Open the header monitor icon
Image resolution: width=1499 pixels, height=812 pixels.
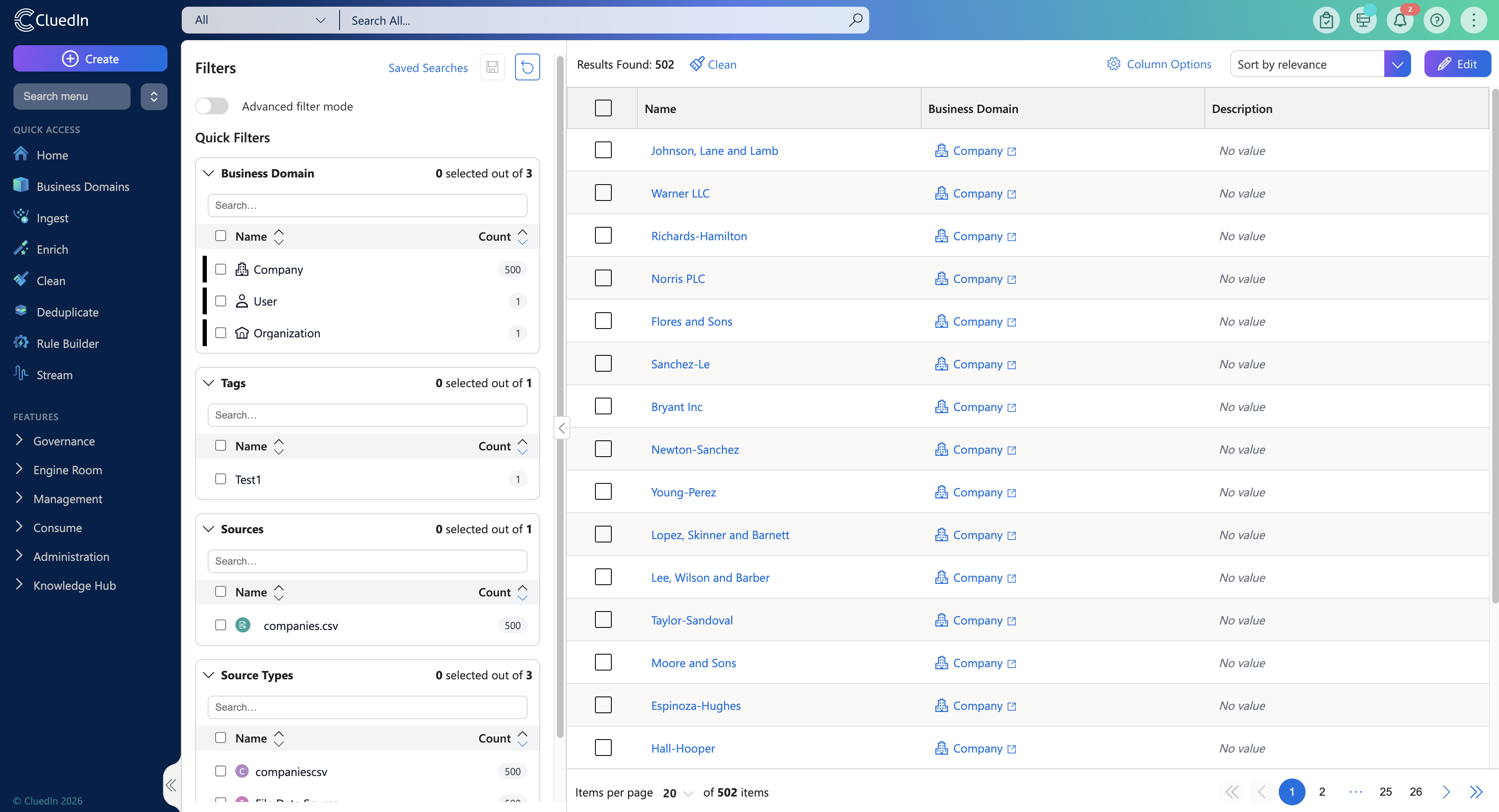coord(1363,21)
